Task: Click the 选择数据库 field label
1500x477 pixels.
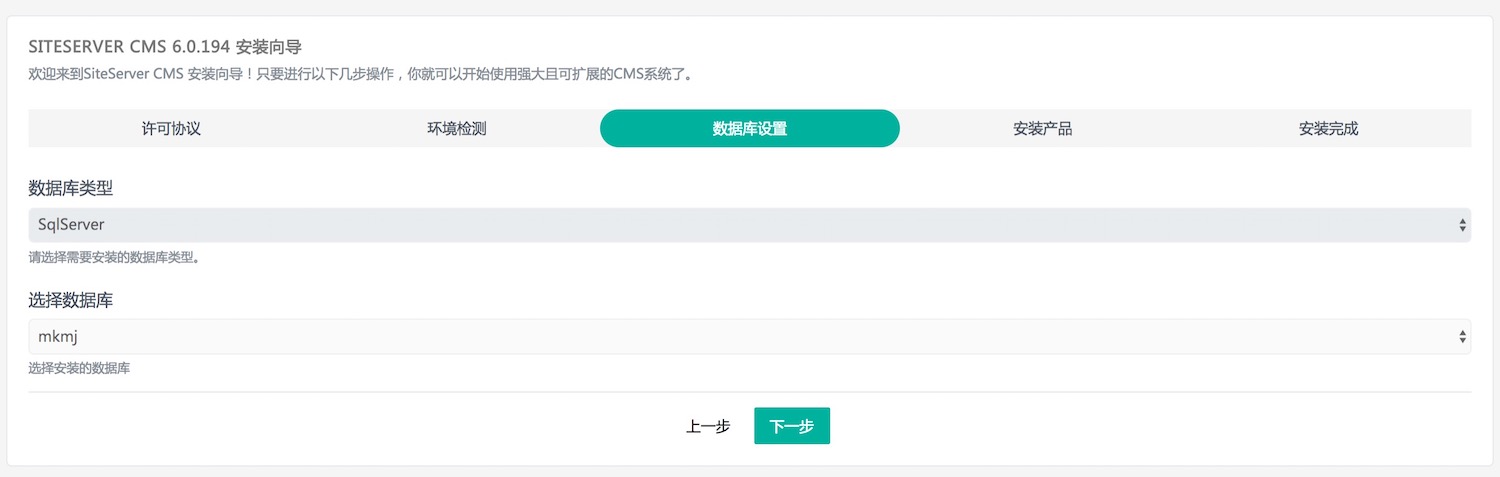Action: click(x=78, y=300)
